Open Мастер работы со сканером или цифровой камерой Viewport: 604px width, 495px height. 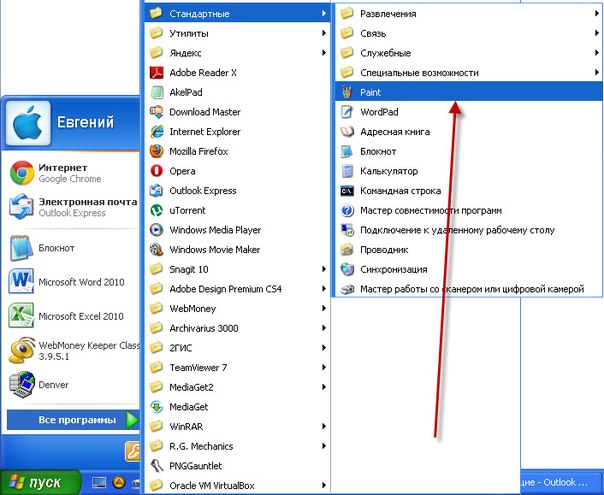pyautogui.click(x=468, y=289)
